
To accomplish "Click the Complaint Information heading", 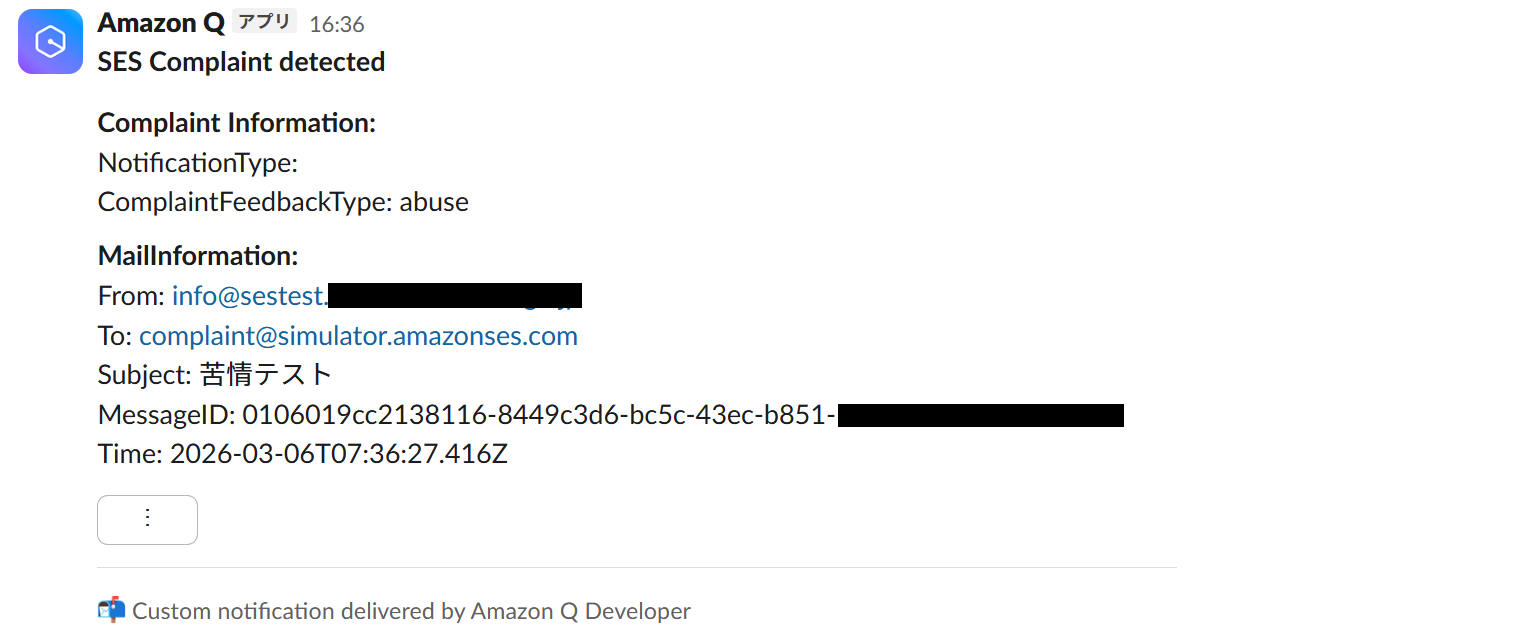I will click(x=237, y=123).
